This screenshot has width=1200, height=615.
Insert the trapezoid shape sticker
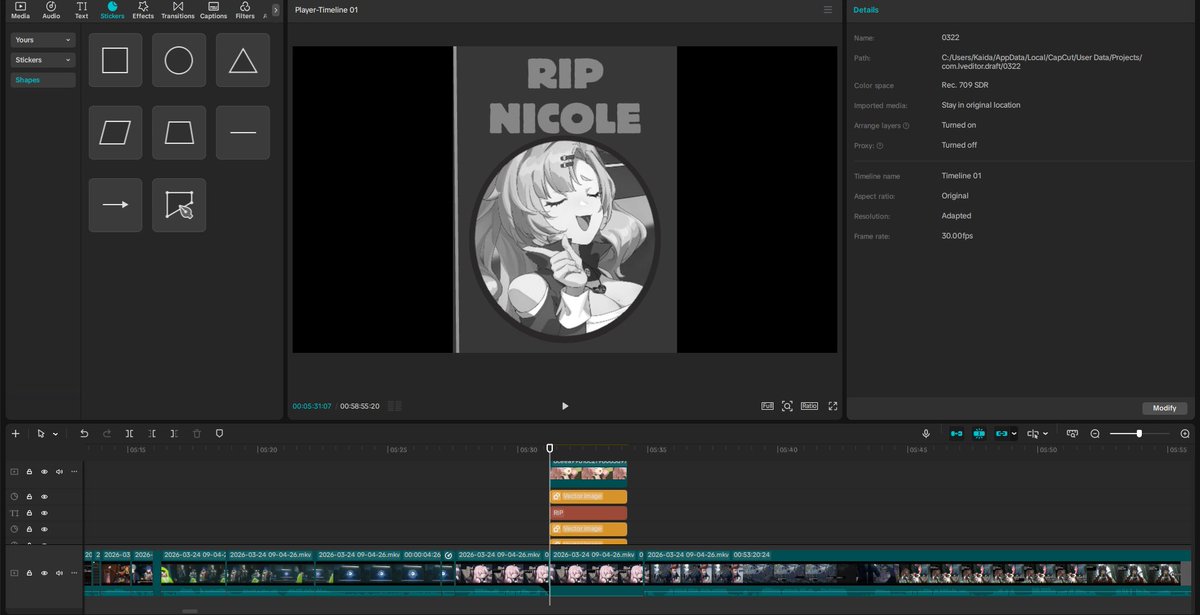179,132
